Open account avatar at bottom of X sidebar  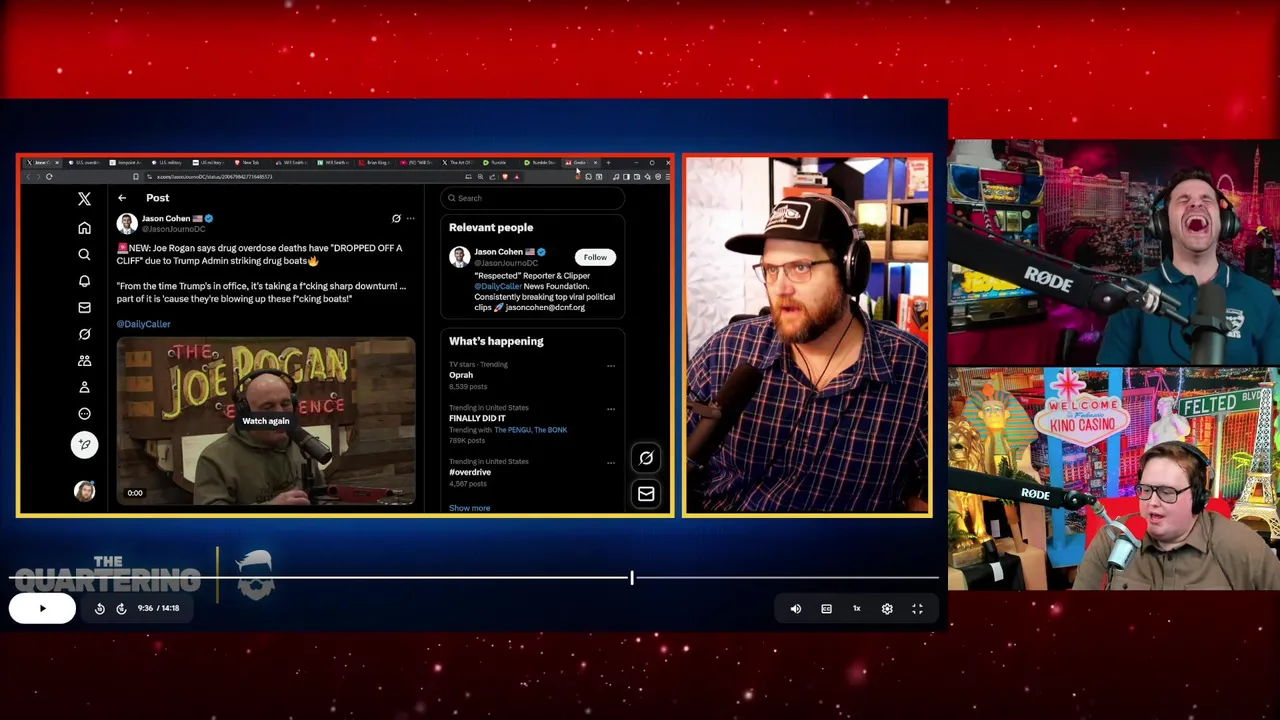(x=84, y=491)
